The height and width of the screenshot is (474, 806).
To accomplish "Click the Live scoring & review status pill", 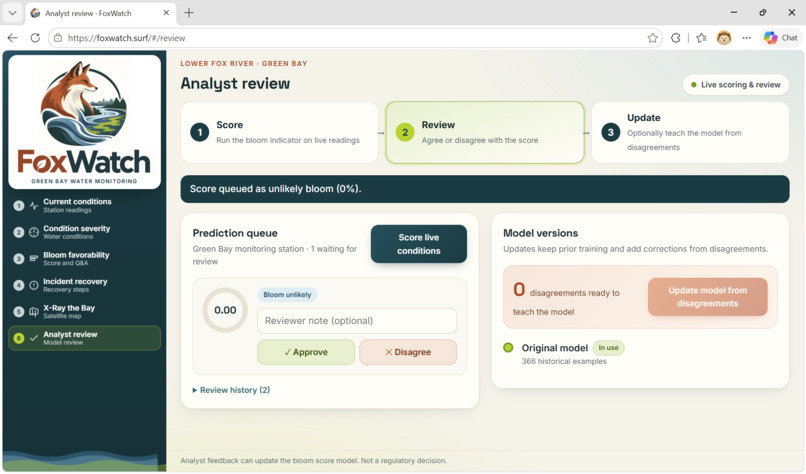I will point(736,85).
